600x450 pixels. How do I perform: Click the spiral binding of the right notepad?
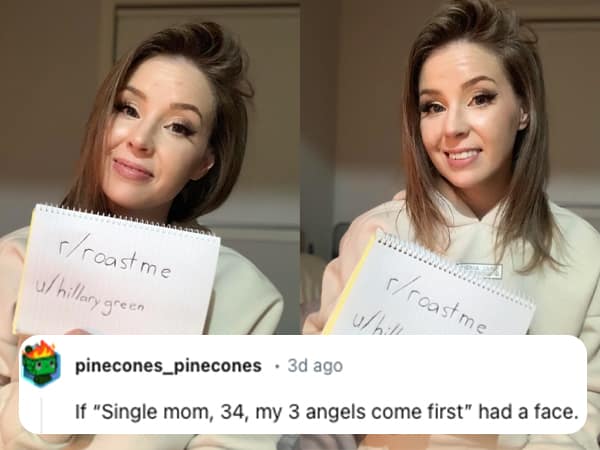point(454,267)
